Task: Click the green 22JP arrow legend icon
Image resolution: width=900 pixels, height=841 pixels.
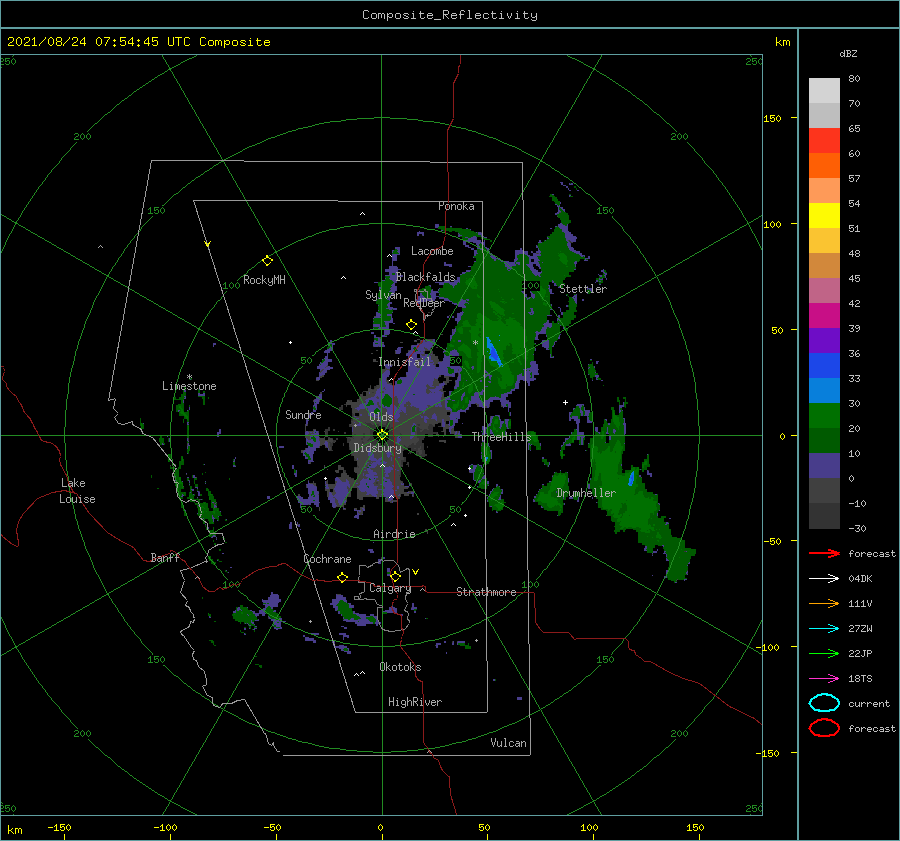Action: point(824,653)
